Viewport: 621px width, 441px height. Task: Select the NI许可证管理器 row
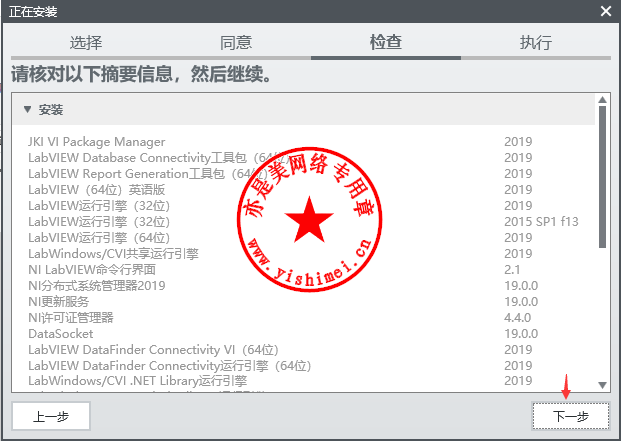tap(304, 317)
